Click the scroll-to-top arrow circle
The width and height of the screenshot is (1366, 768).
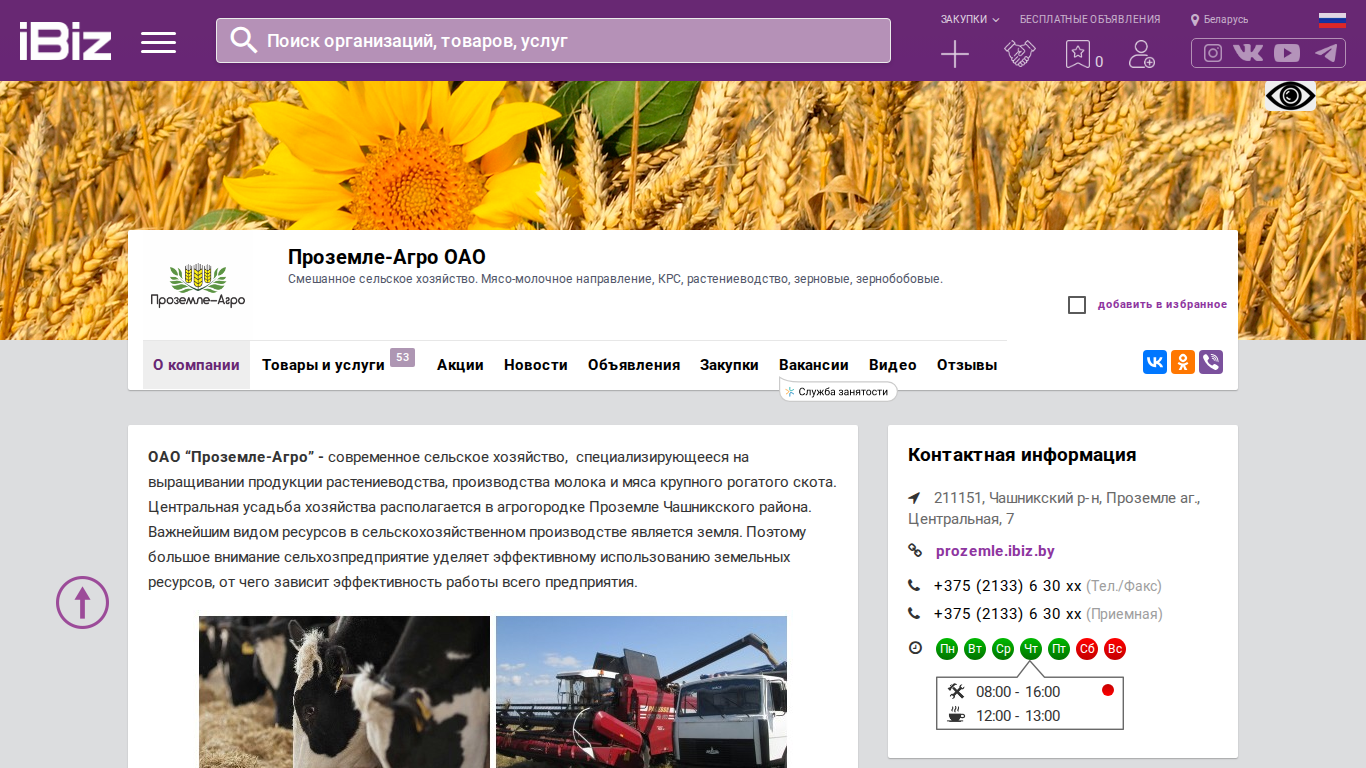click(82, 602)
